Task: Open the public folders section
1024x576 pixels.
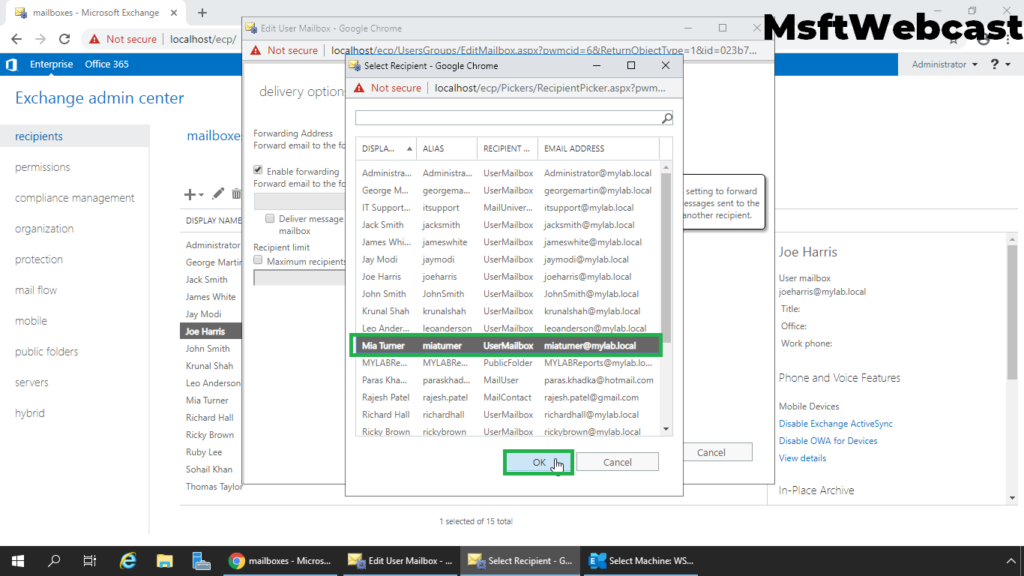Action: coord(46,351)
